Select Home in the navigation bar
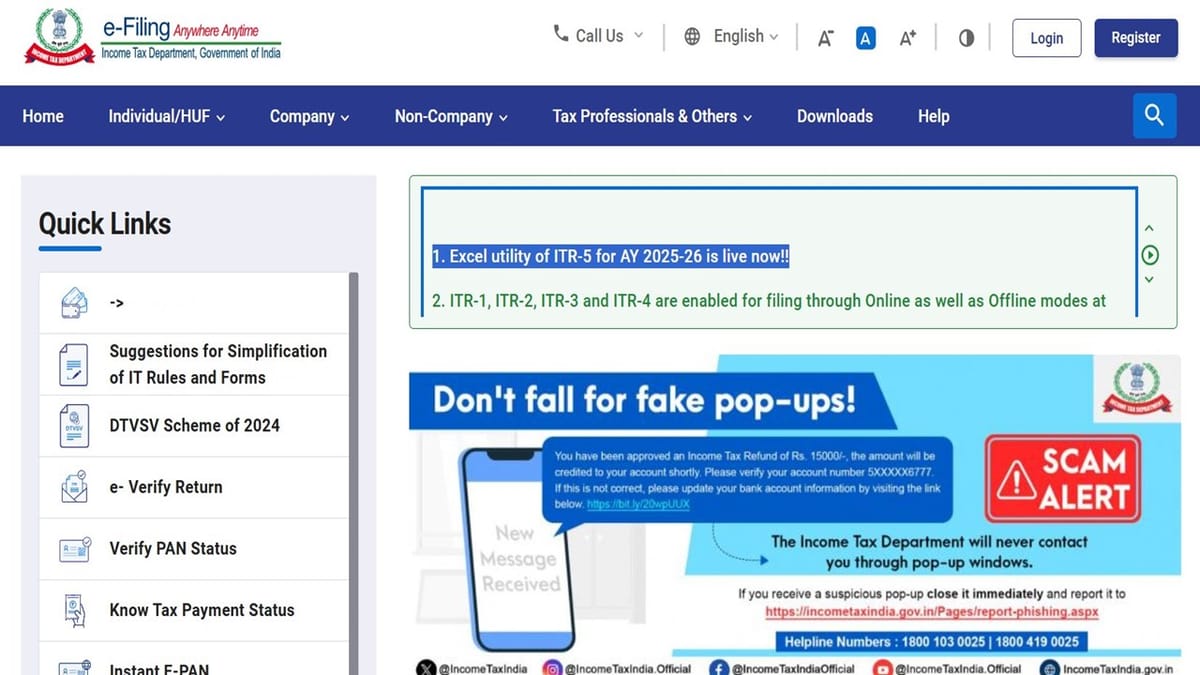This screenshot has width=1200, height=675. [43, 116]
